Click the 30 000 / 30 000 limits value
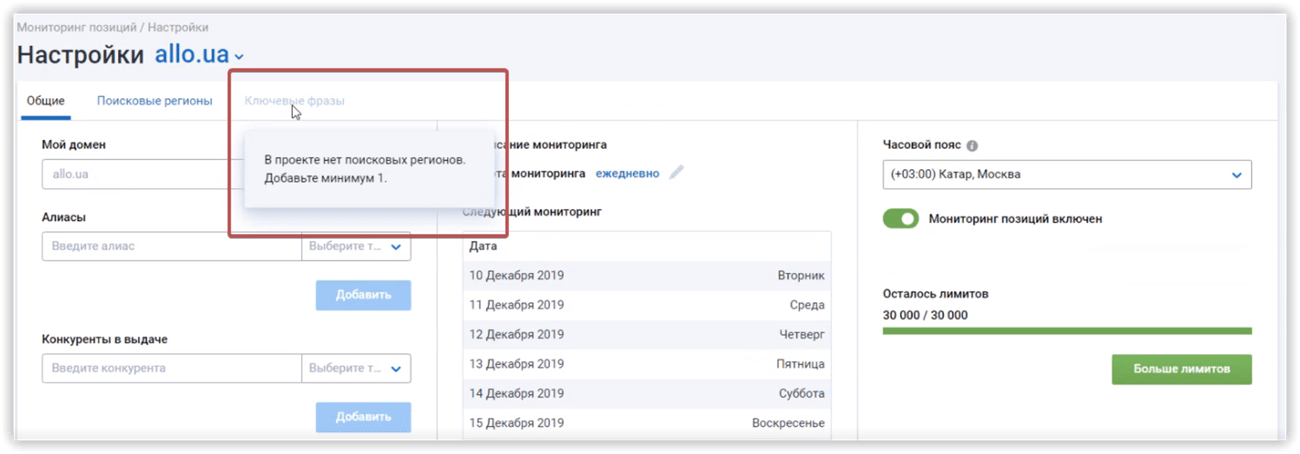The width and height of the screenshot is (1300, 454). (x=925, y=315)
